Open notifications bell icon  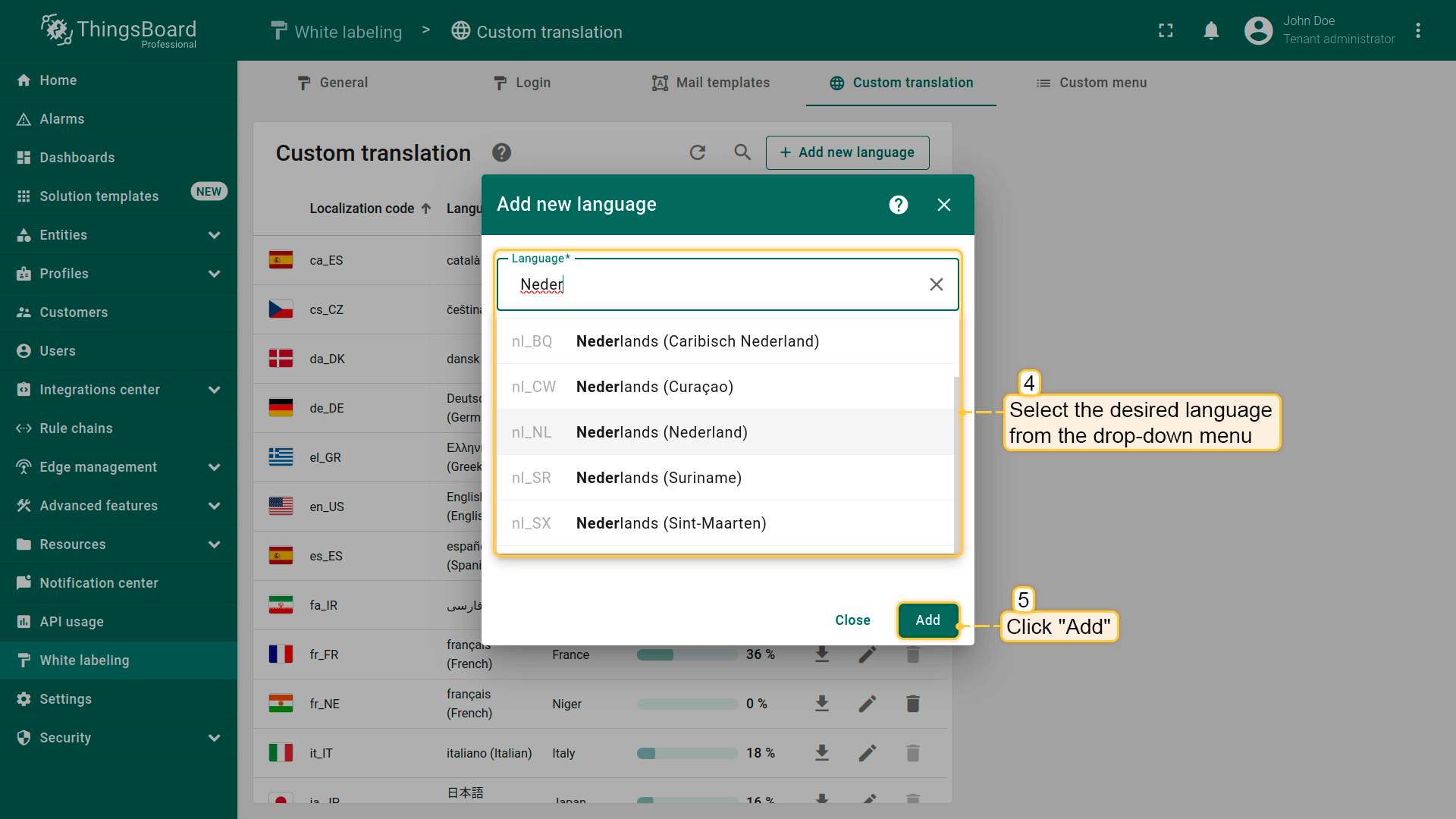click(x=1211, y=31)
